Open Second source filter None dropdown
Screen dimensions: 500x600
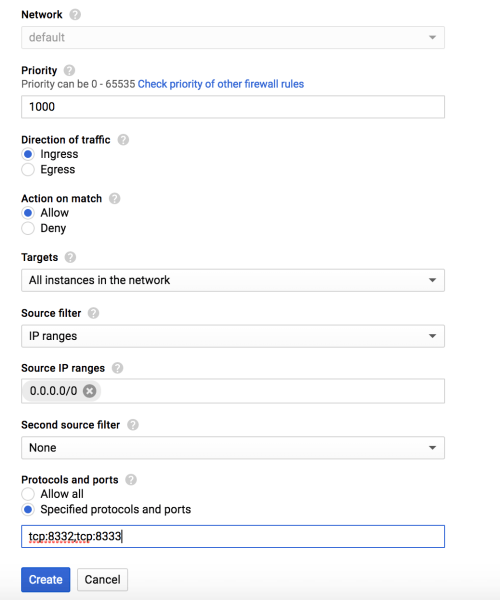[233, 448]
